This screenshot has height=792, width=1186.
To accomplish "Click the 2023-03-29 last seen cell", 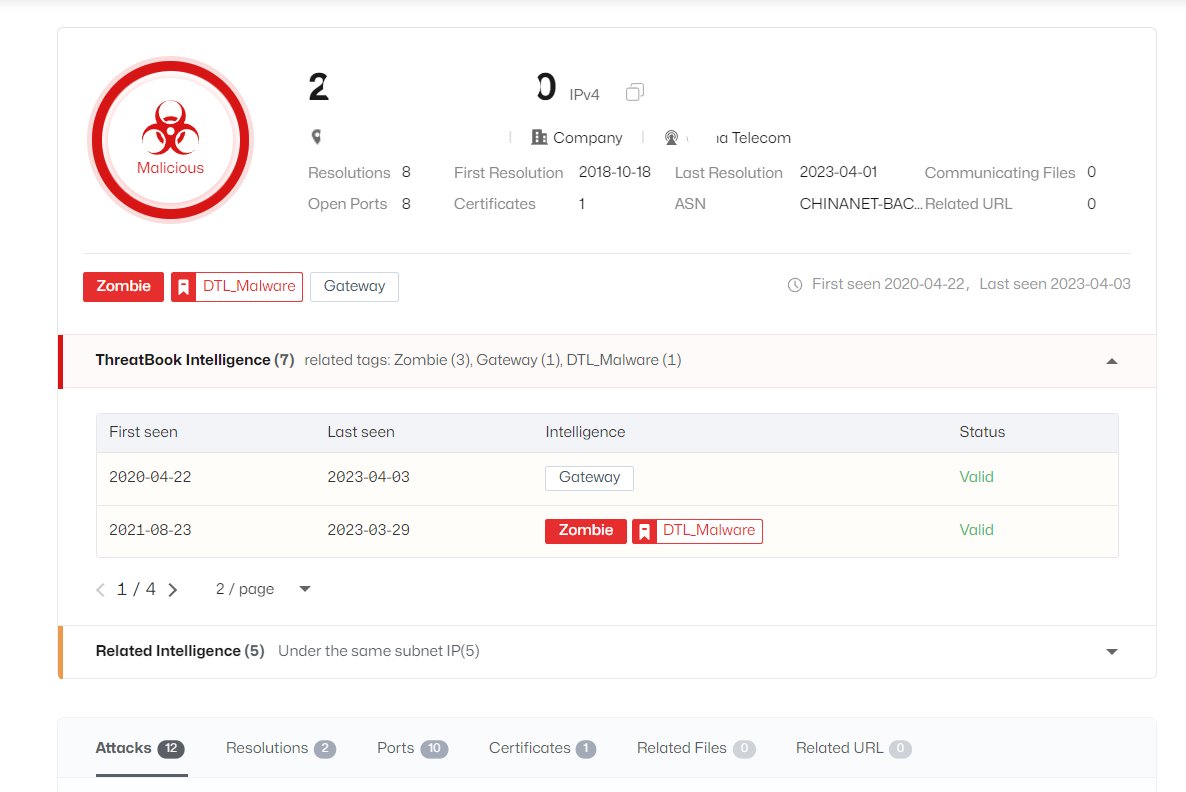I will tap(368, 530).
